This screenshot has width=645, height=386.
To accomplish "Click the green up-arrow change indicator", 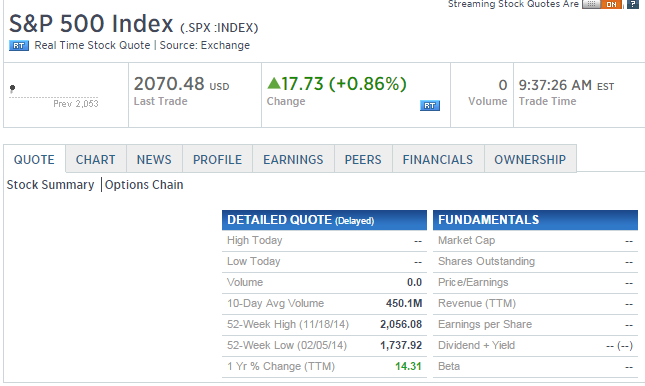I will point(274,84).
